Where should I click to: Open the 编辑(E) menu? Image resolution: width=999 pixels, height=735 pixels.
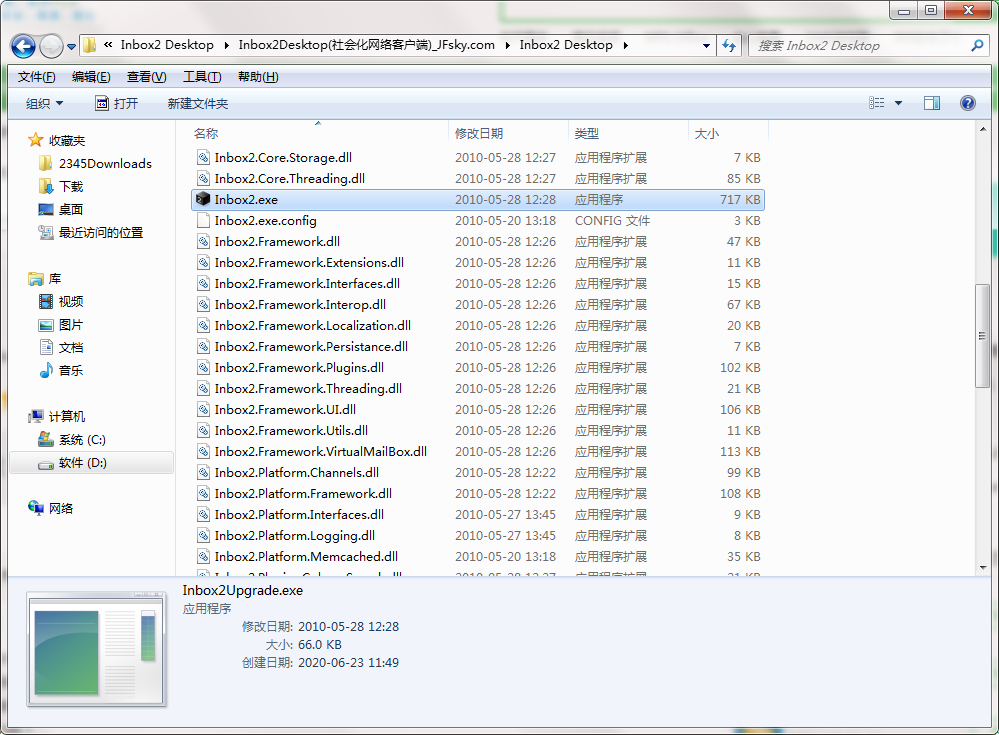[91, 77]
